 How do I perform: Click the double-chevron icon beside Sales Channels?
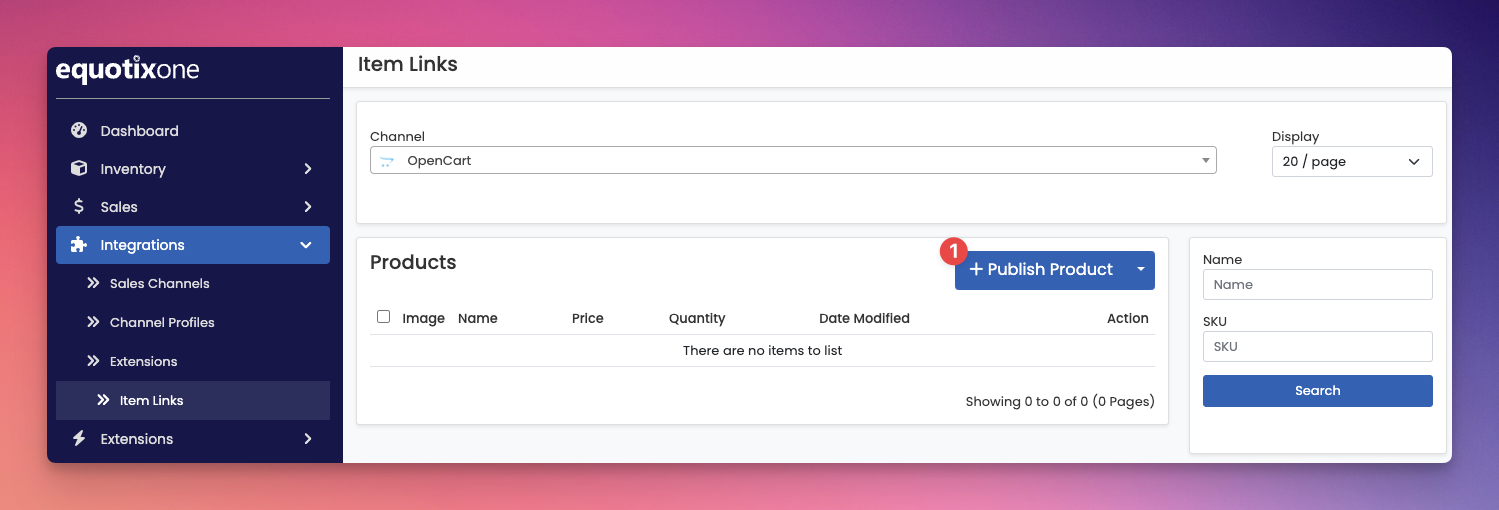93,284
